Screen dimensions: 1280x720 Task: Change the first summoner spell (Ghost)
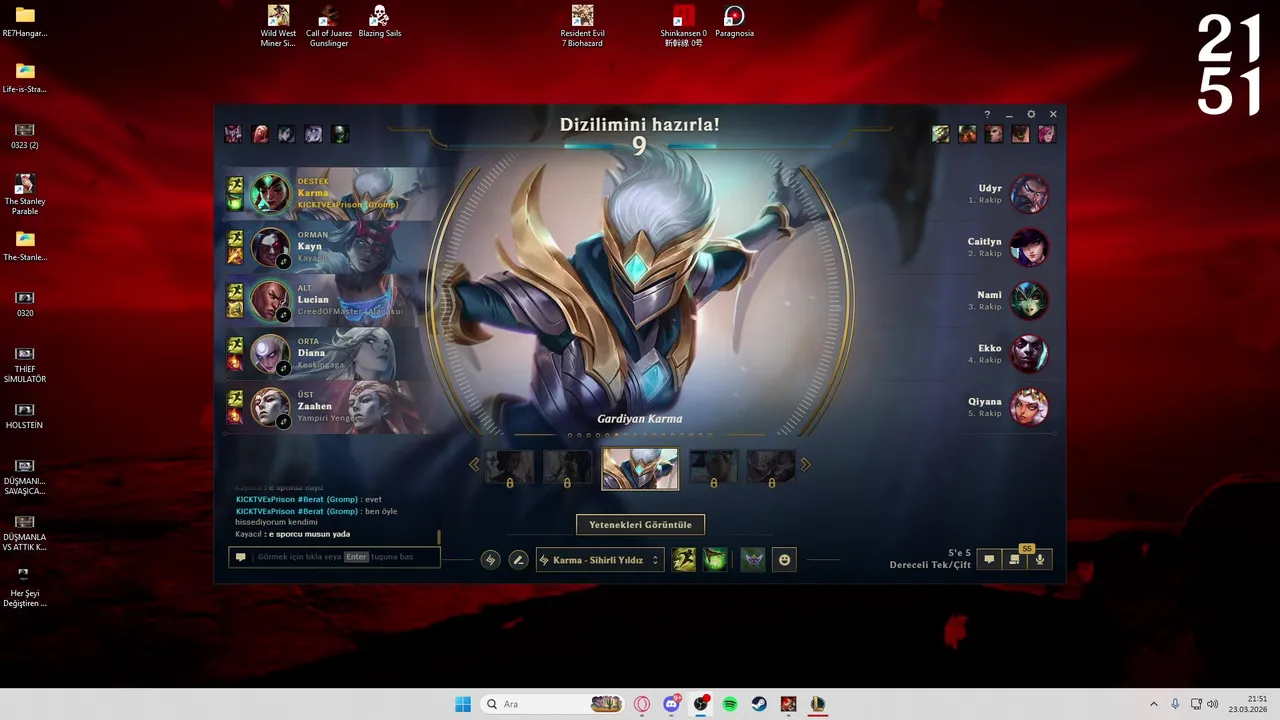(x=684, y=560)
